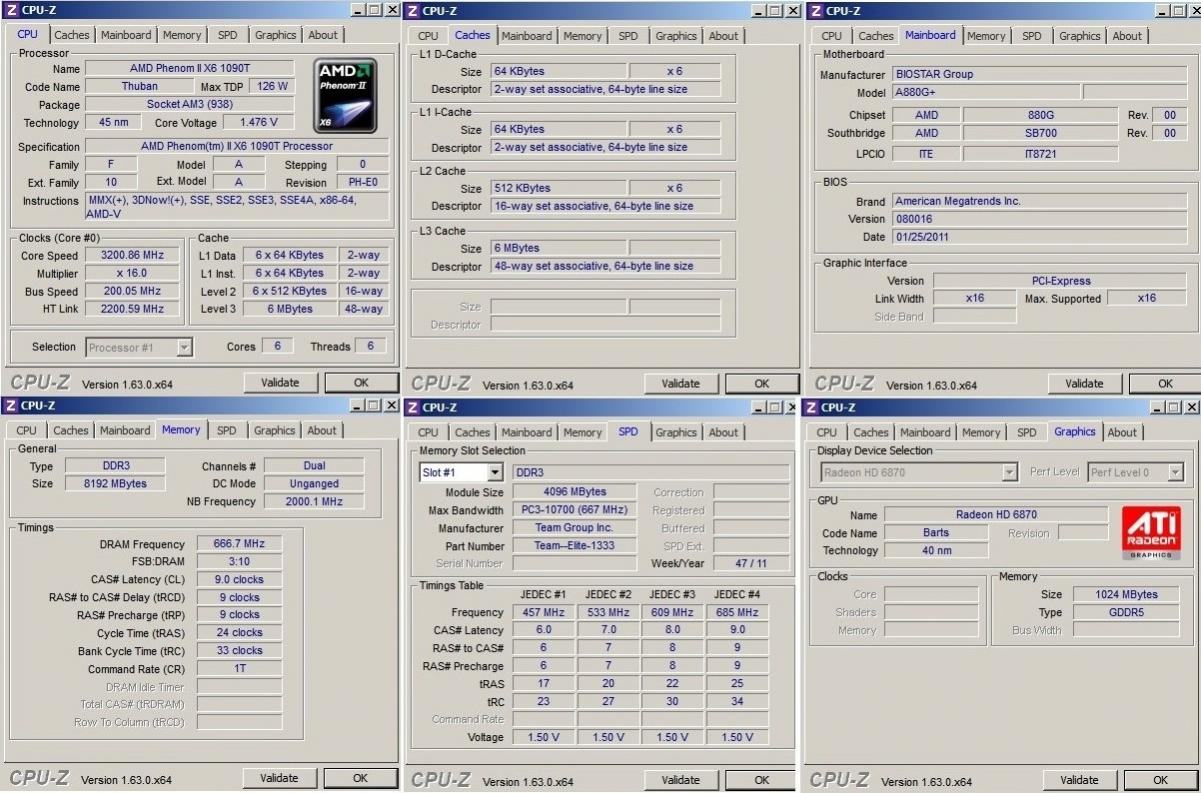Select the SPD tab in the Mainboard window
This screenshot has height=793, width=1201.
point(1031,36)
